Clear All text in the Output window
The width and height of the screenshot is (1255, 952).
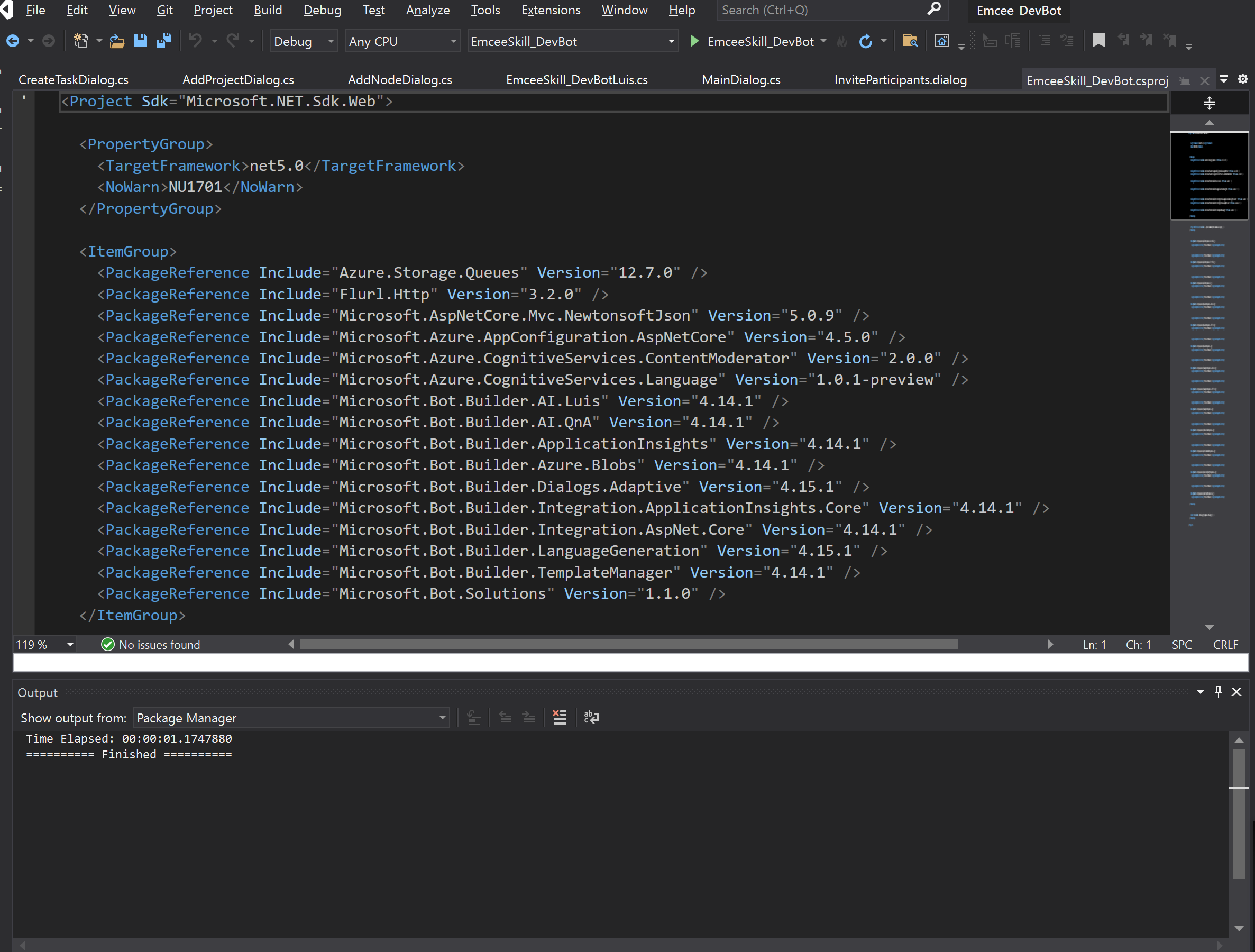pyautogui.click(x=560, y=717)
